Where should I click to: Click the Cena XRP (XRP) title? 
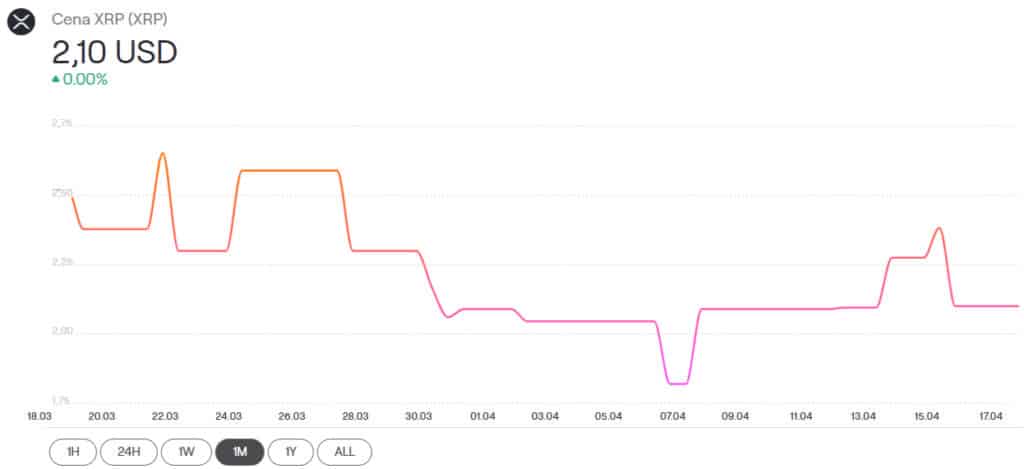[109, 19]
